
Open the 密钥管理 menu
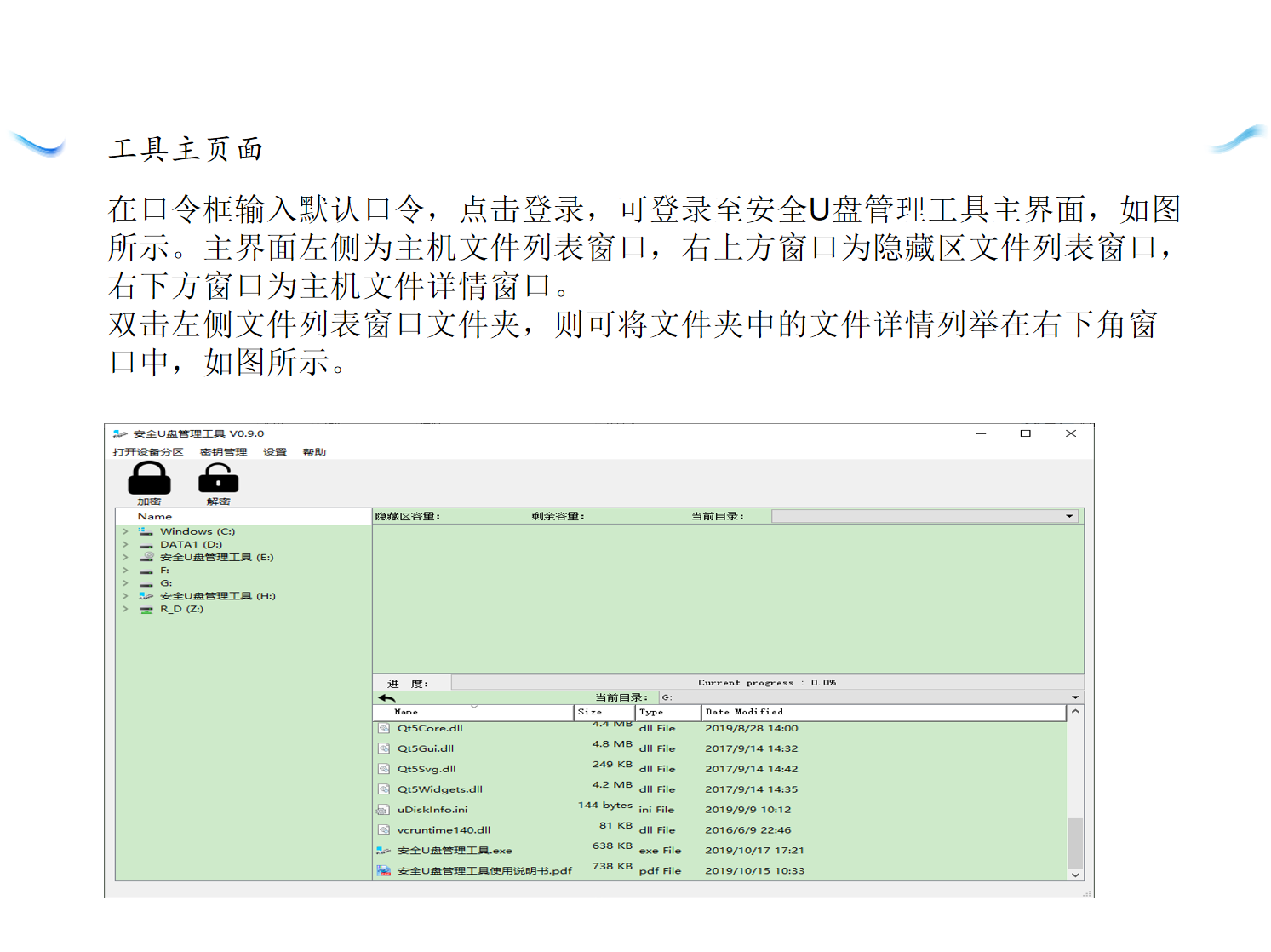223,452
